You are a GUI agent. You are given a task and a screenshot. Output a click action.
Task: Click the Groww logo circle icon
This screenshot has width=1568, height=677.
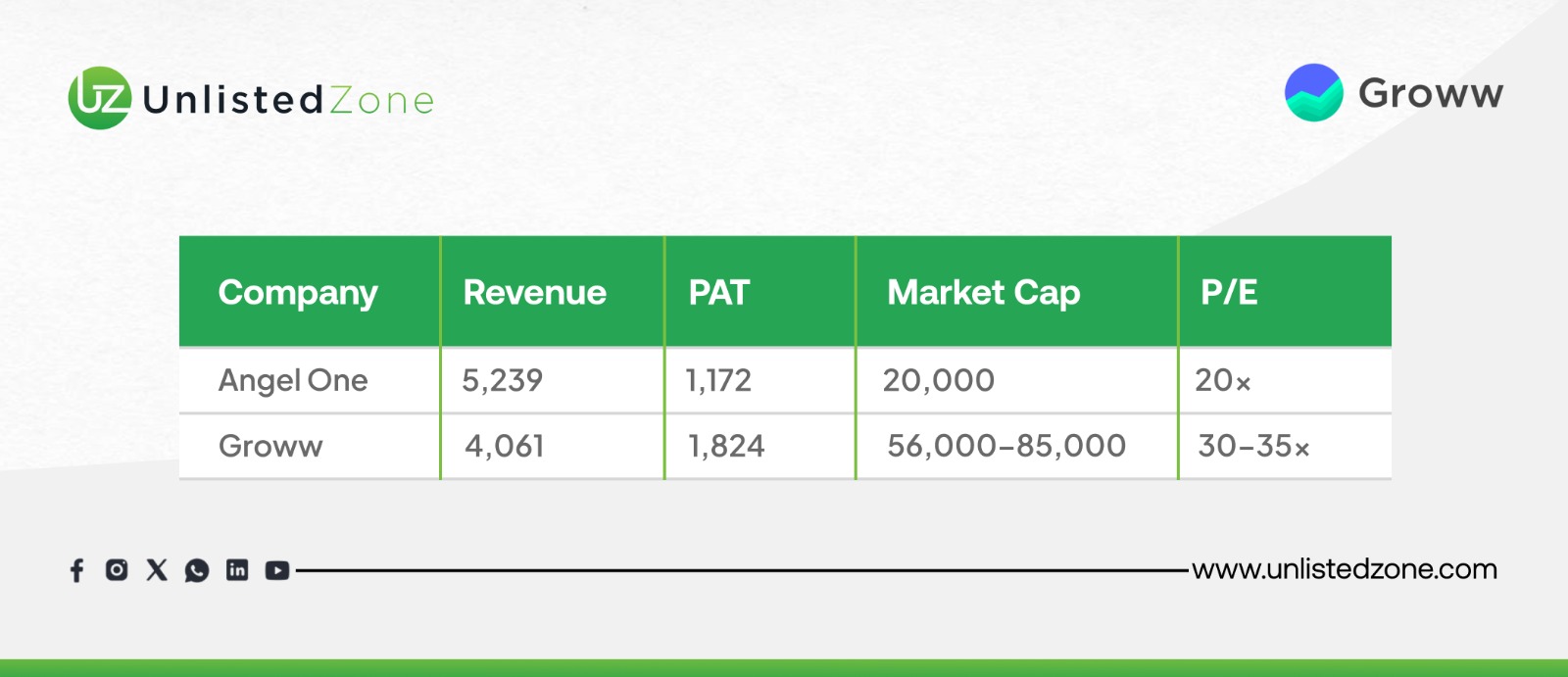click(x=1313, y=93)
